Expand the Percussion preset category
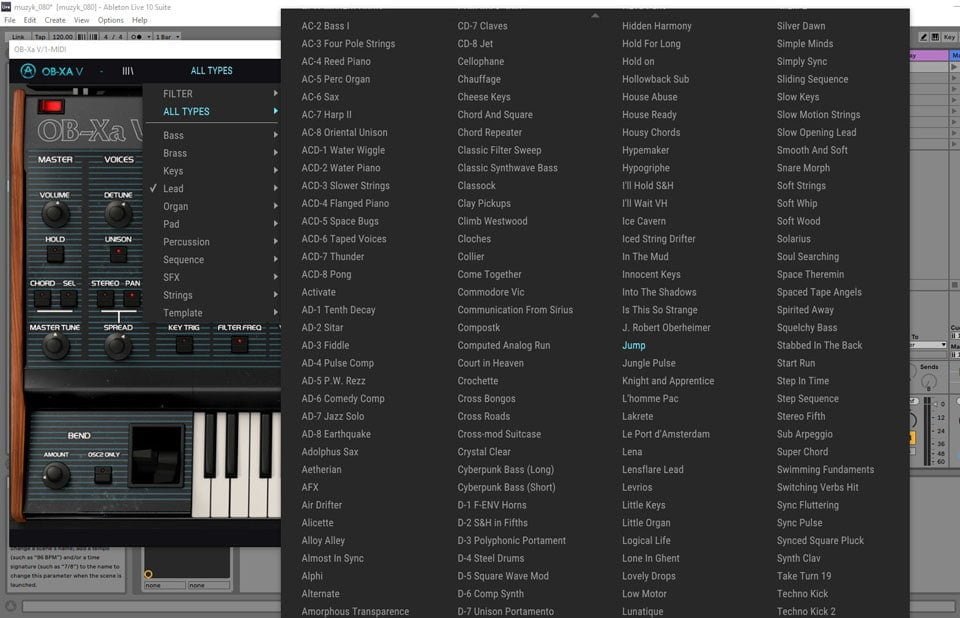960x618 pixels. (x=212, y=242)
